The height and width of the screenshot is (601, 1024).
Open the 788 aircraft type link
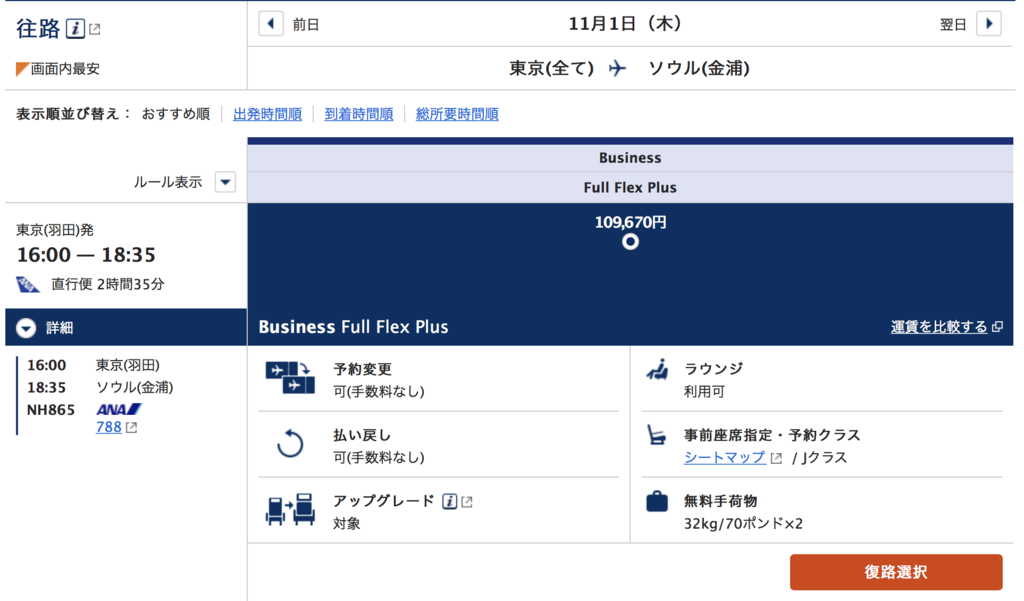108,427
